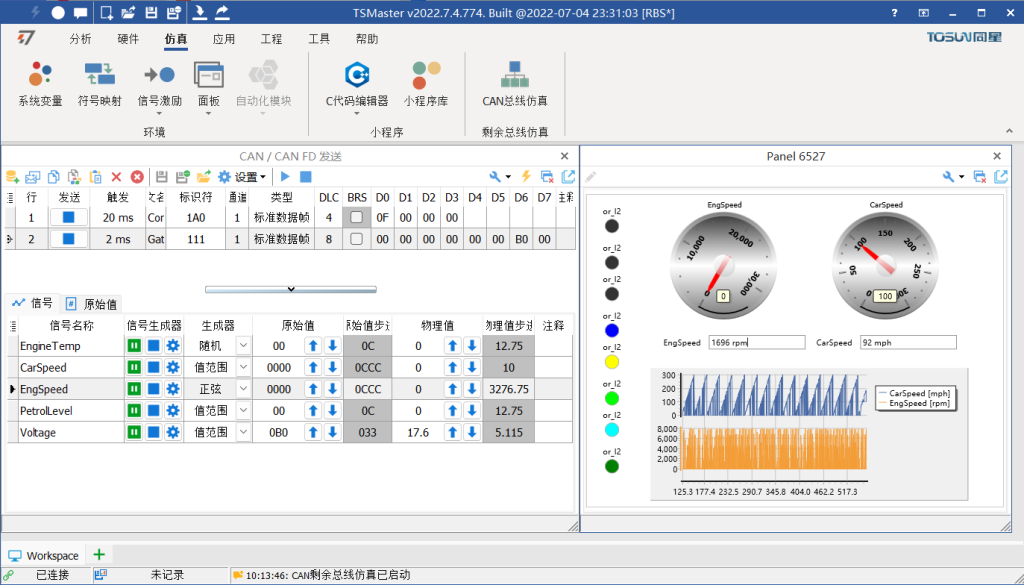Start sending frames with the blue play icon
The image size is (1024, 585).
(x=284, y=175)
